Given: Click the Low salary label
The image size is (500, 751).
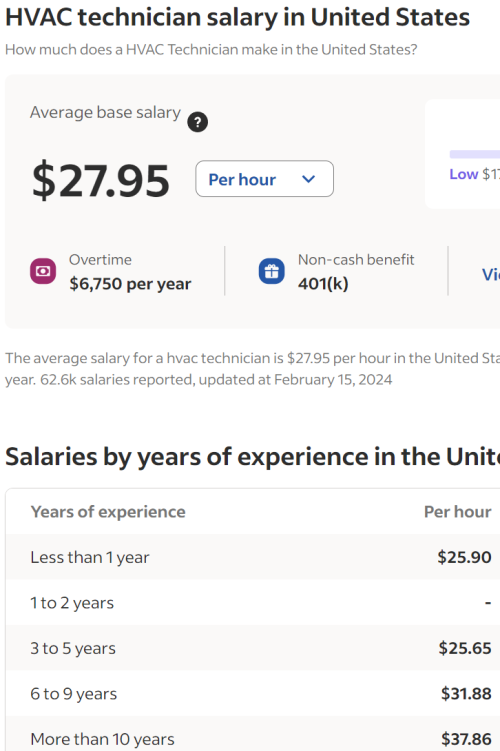Looking at the screenshot, I should (464, 174).
